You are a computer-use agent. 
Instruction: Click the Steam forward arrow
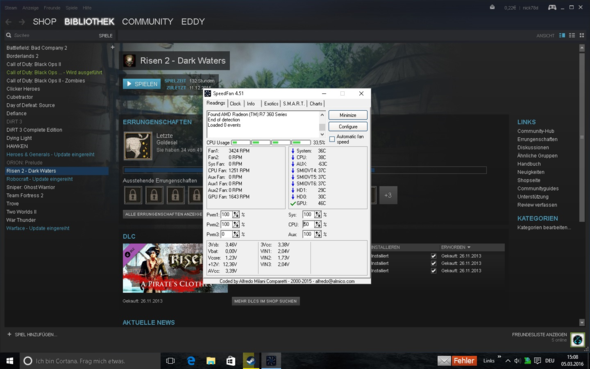click(22, 22)
